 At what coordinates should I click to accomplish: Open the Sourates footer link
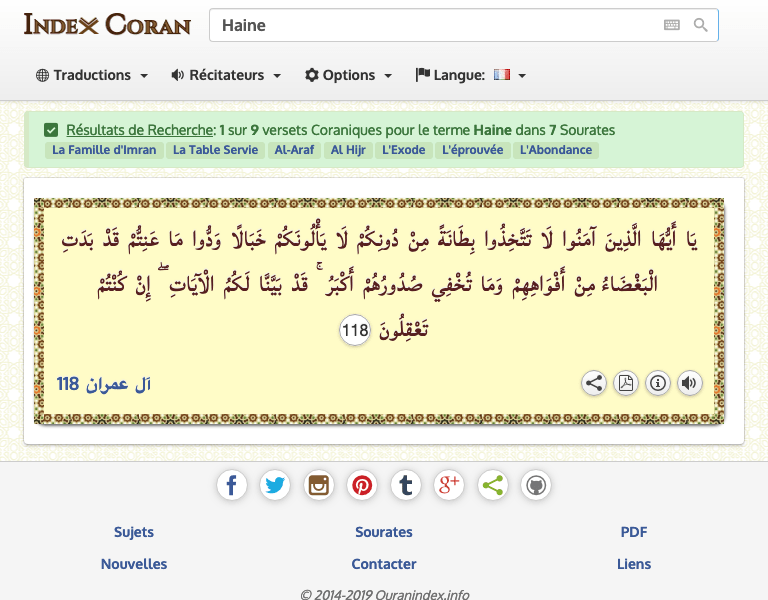tap(384, 532)
